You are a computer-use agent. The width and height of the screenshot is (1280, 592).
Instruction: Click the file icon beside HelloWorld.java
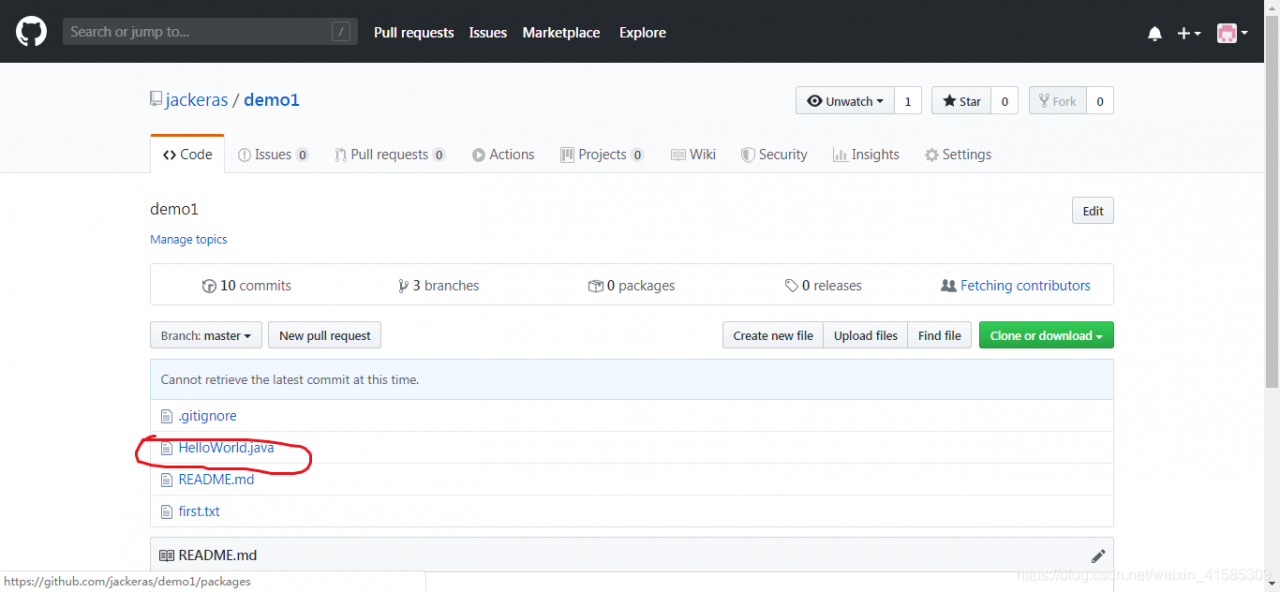click(x=167, y=448)
